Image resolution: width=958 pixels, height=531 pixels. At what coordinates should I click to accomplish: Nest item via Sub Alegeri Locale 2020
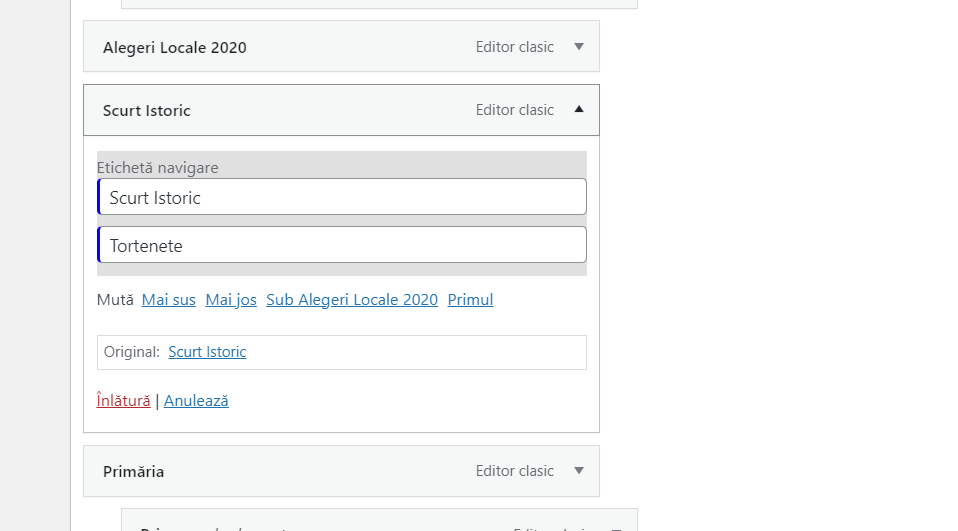(x=352, y=300)
